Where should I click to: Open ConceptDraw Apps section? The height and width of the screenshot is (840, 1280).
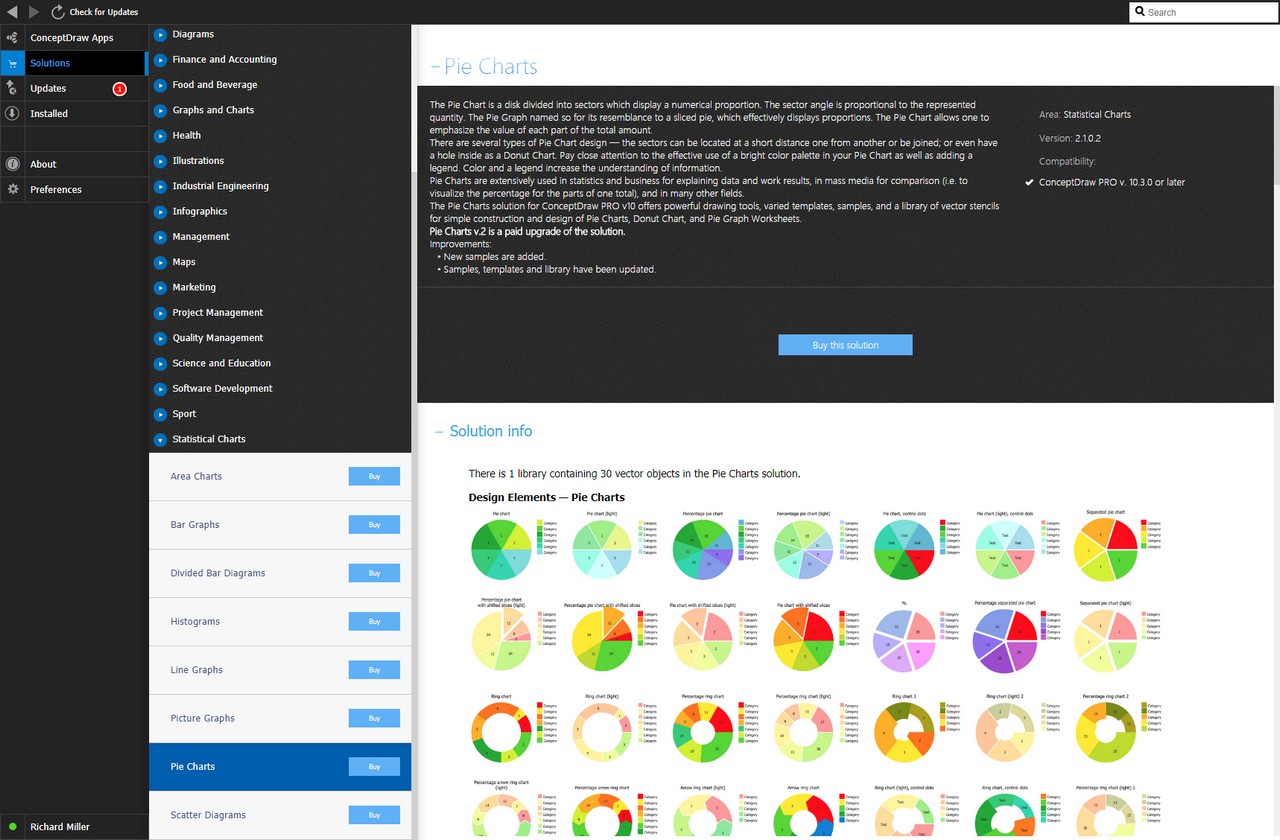[72, 38]
